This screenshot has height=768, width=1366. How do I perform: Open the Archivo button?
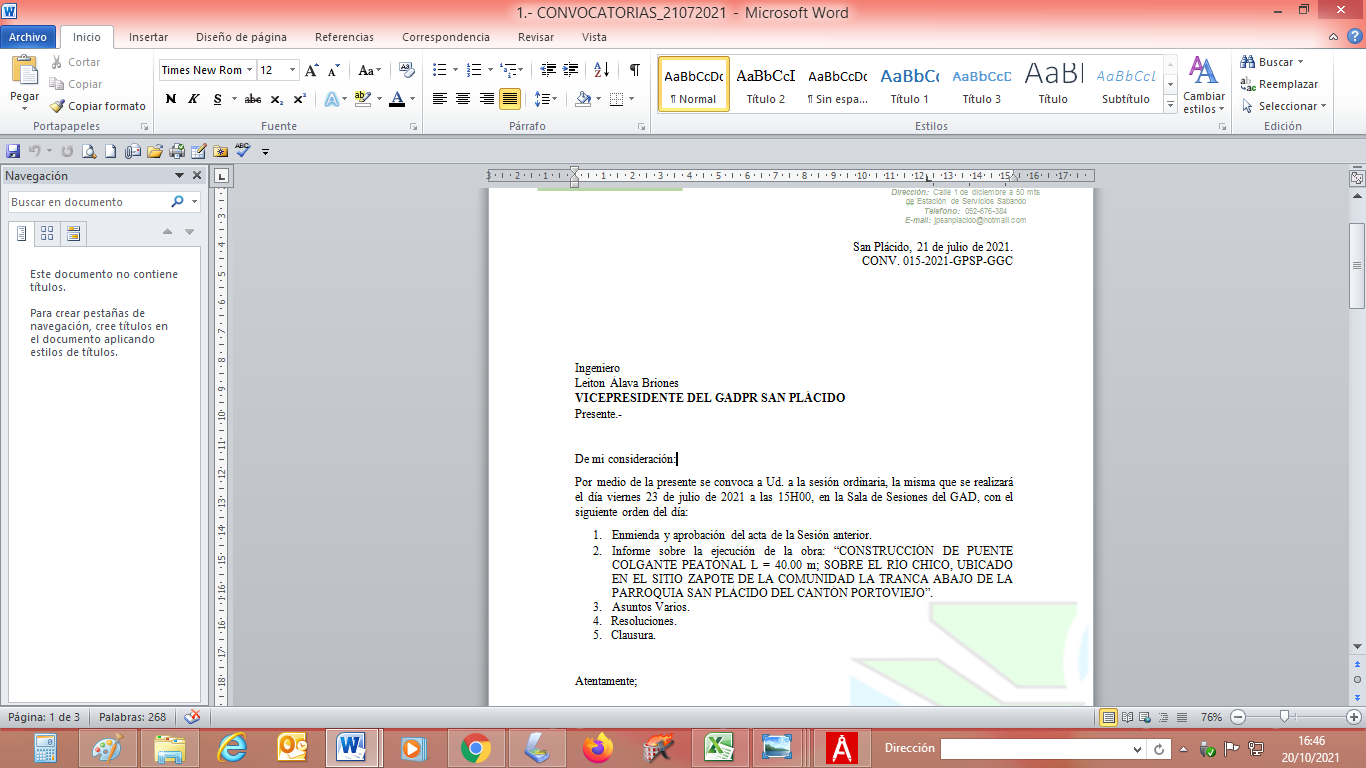click(28, 37)
